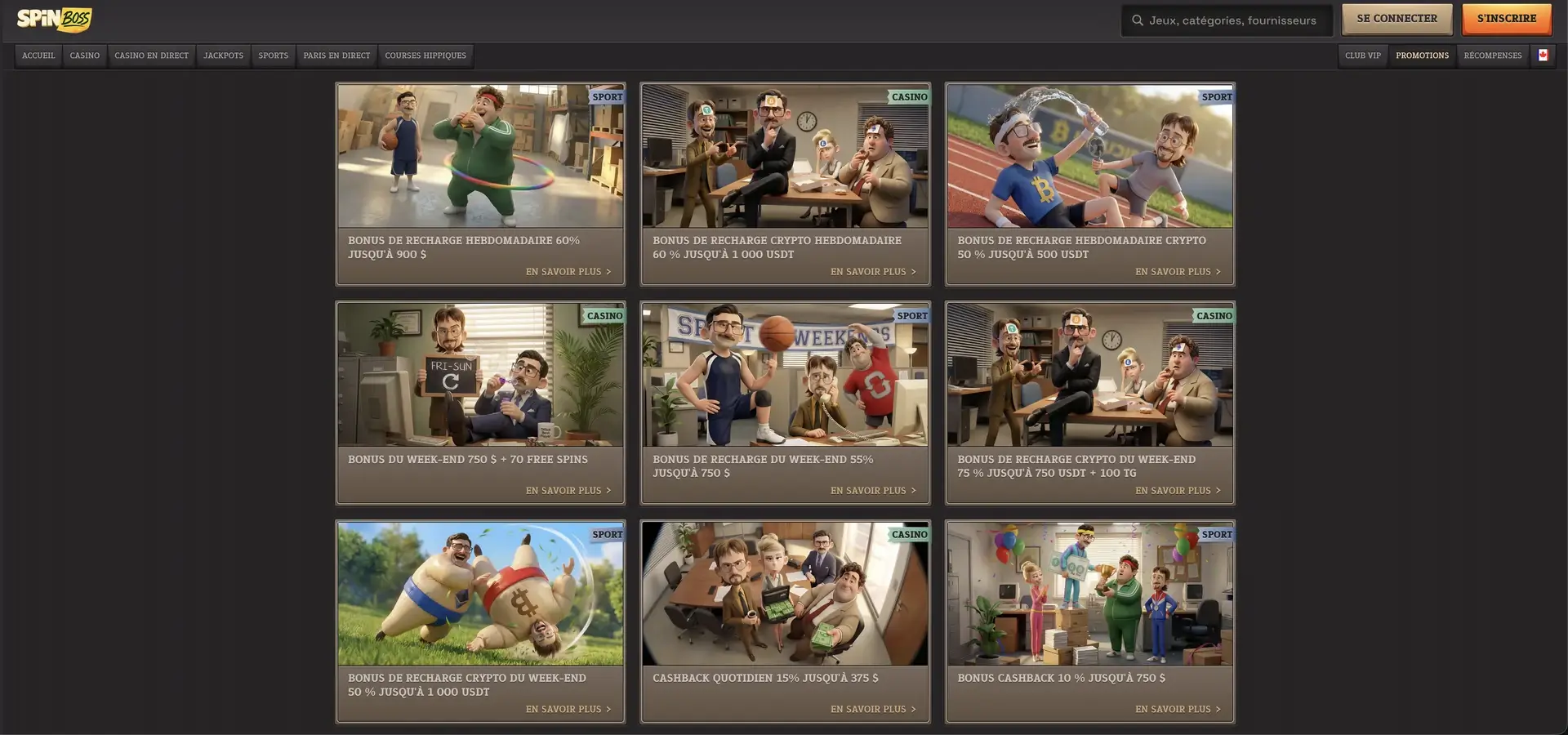Click EN SAVOIR PLUS for 500 USDT bonus
The height and width of the screenshot is (735, 1568).
(x=1178, y=272)
